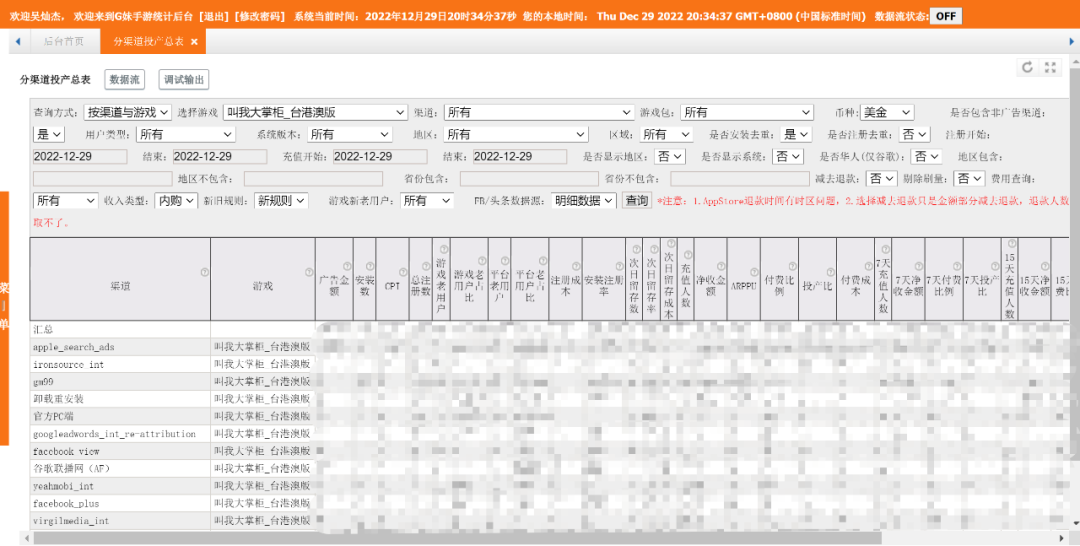Click the horizontal scrollbar below the table
This screenshot has width=1080, height=546.
457,538
